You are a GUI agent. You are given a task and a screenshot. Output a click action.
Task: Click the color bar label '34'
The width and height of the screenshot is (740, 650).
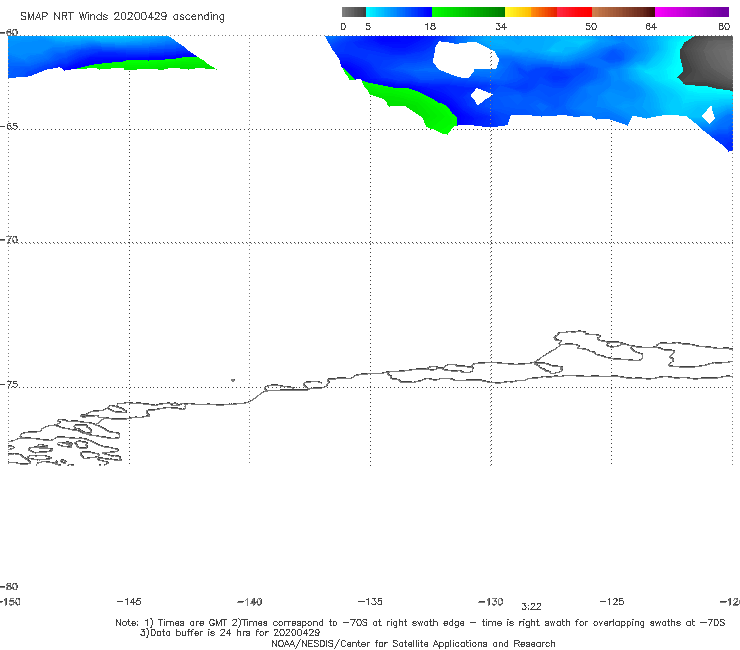click(501, 26)
